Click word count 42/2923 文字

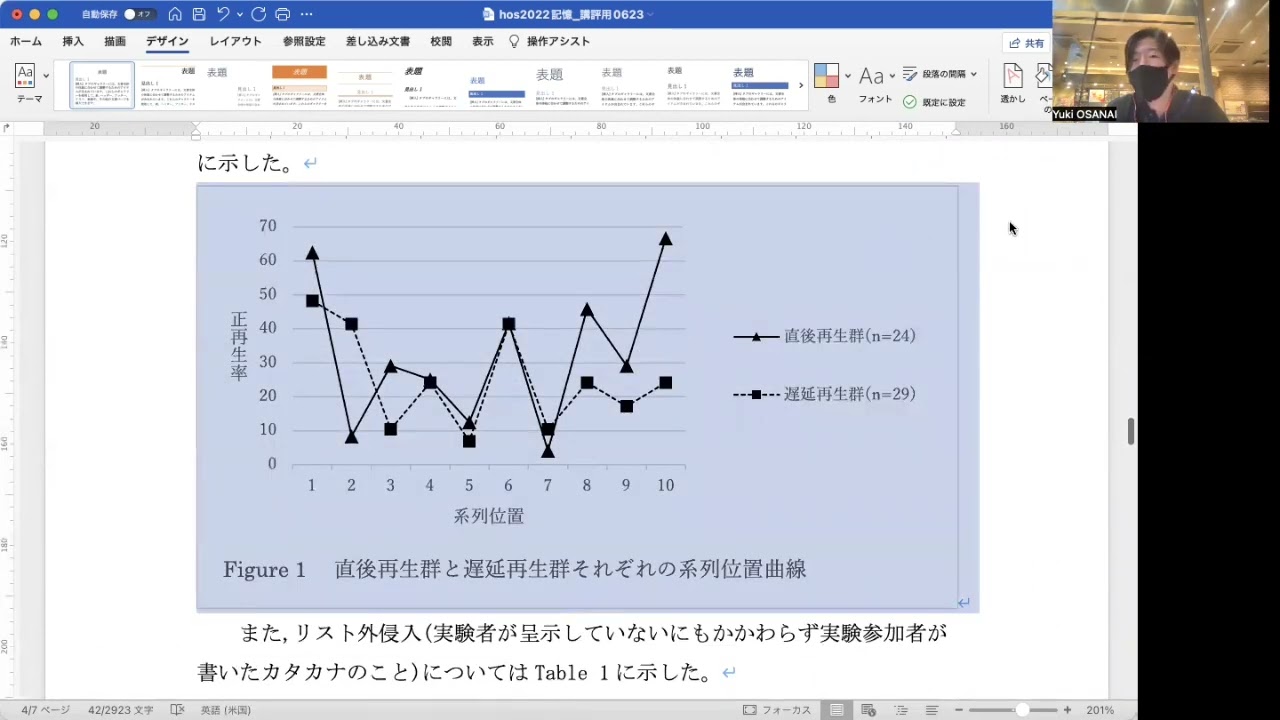coord(120,710)
